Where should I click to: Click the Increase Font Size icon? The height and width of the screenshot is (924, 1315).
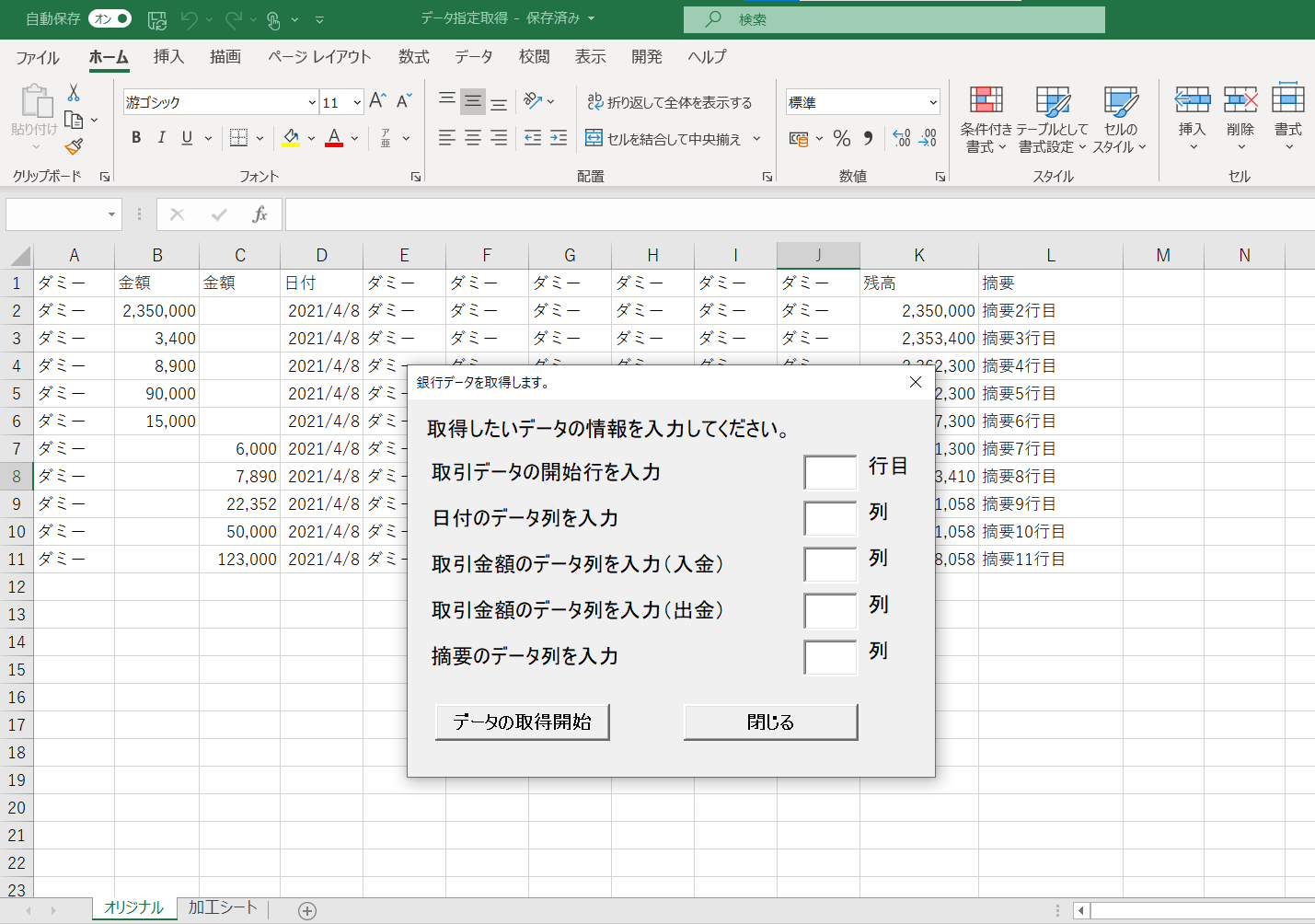(x=377, y=101)
